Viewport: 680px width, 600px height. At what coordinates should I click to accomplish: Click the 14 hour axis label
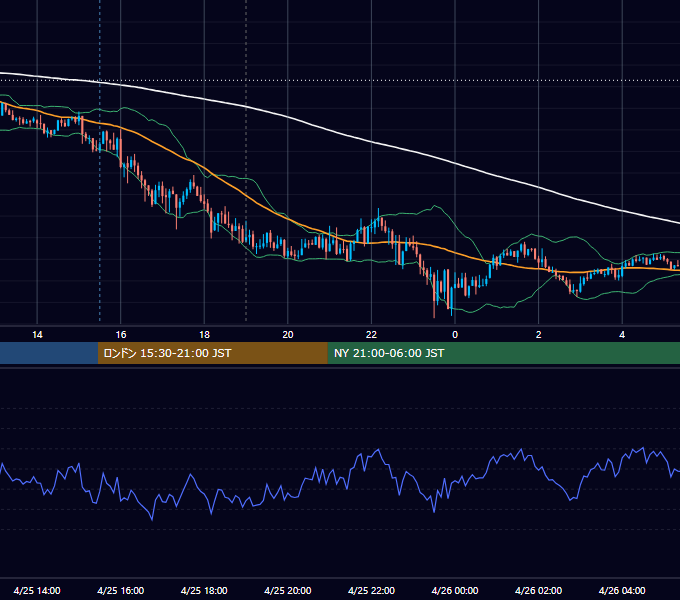pos(37,335)
